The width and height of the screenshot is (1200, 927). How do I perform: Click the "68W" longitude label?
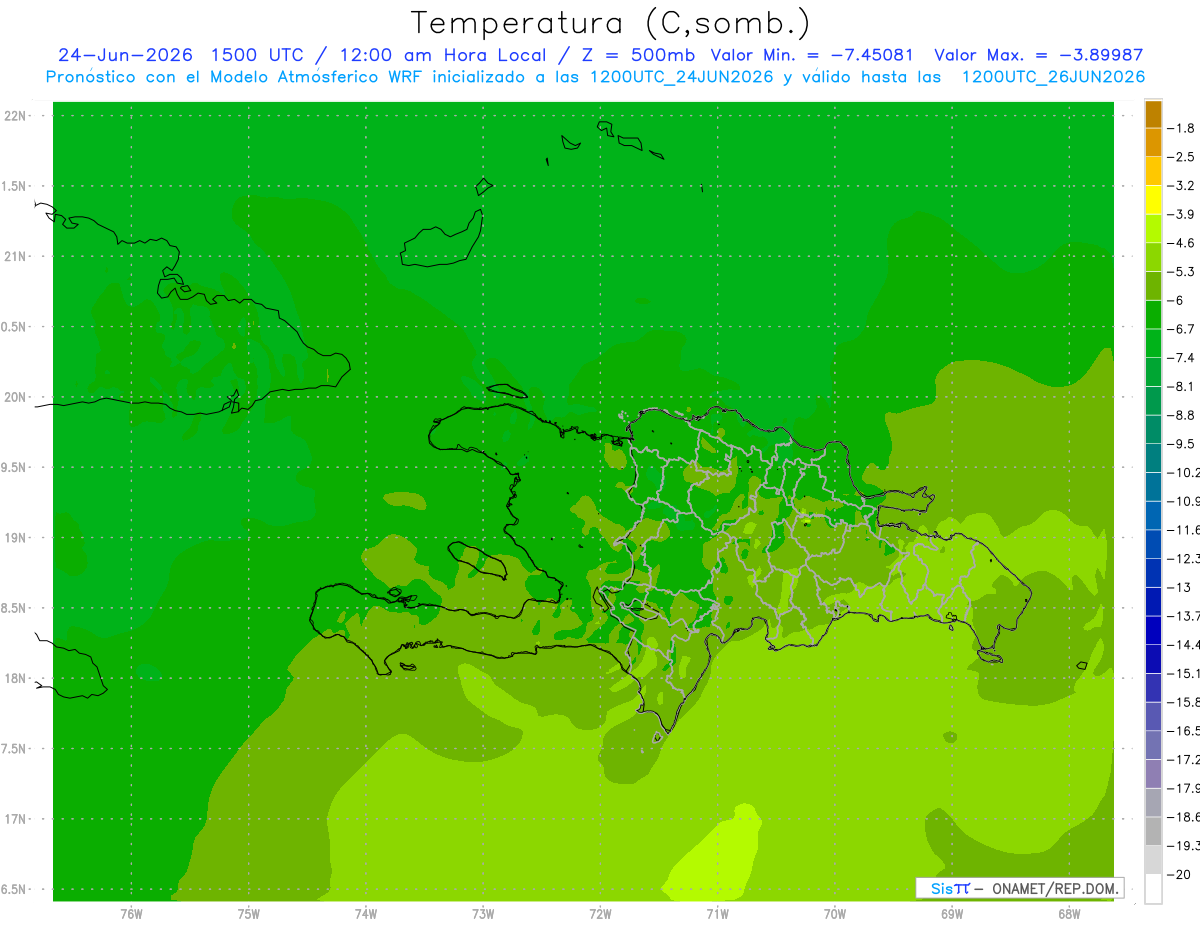pyautogui.click(x=1069, y=915)
